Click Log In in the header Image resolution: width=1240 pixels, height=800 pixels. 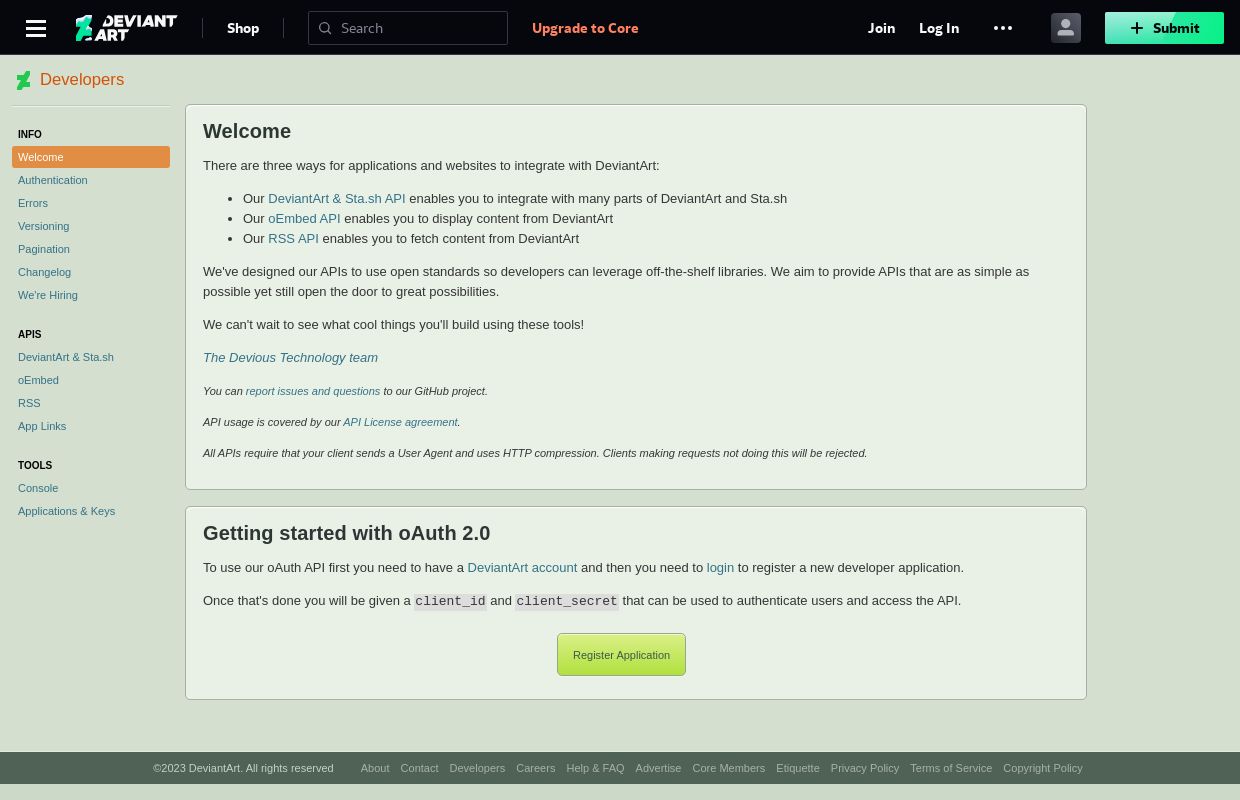click(x=939, y=28)
